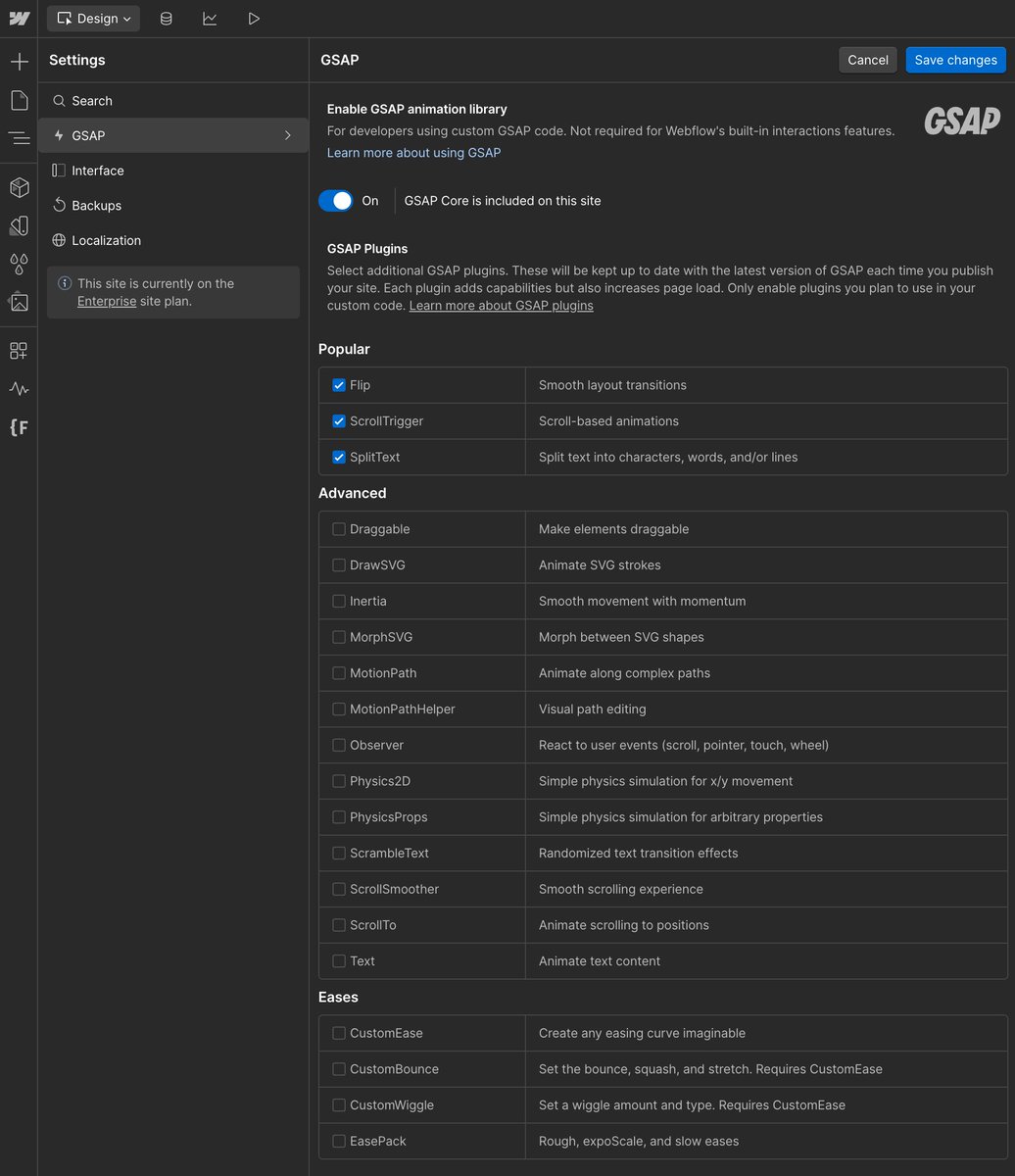Open the {F} Finsweet icon in sidebar
The height and width of the screenshot is (1176, 1015).
point(19,427)
